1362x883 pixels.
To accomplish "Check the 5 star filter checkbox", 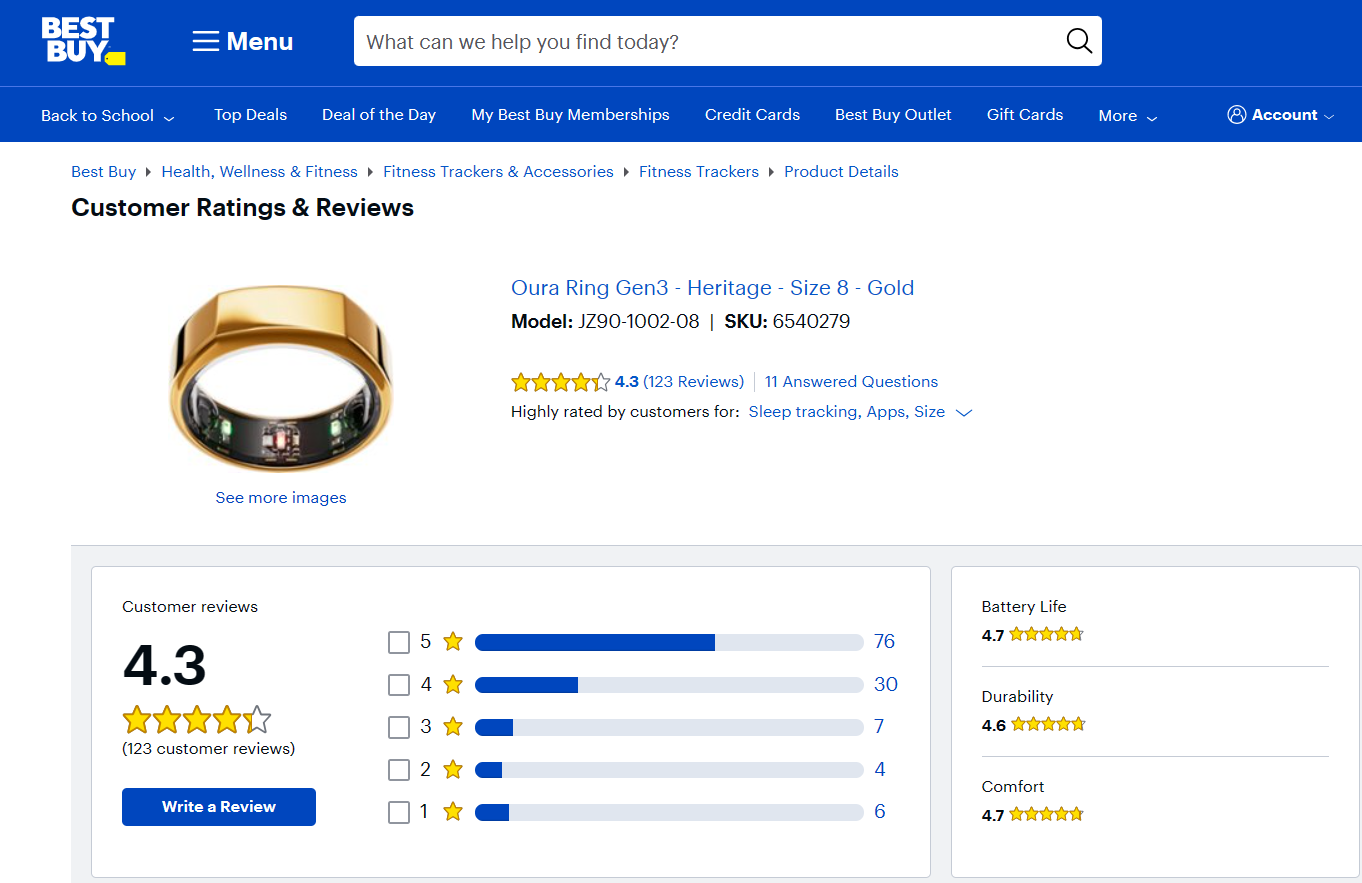I will 399,642.
